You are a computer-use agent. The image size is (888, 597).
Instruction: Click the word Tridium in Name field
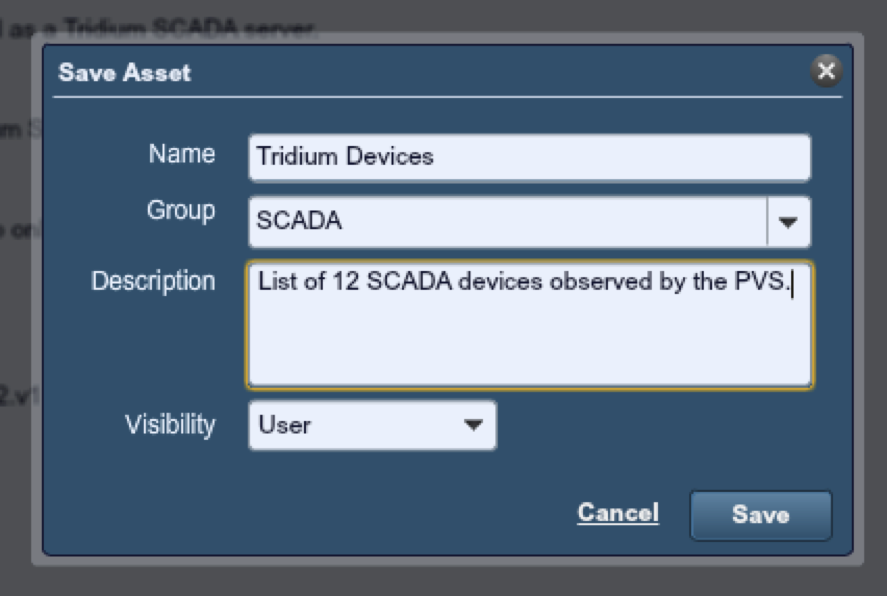297,156
